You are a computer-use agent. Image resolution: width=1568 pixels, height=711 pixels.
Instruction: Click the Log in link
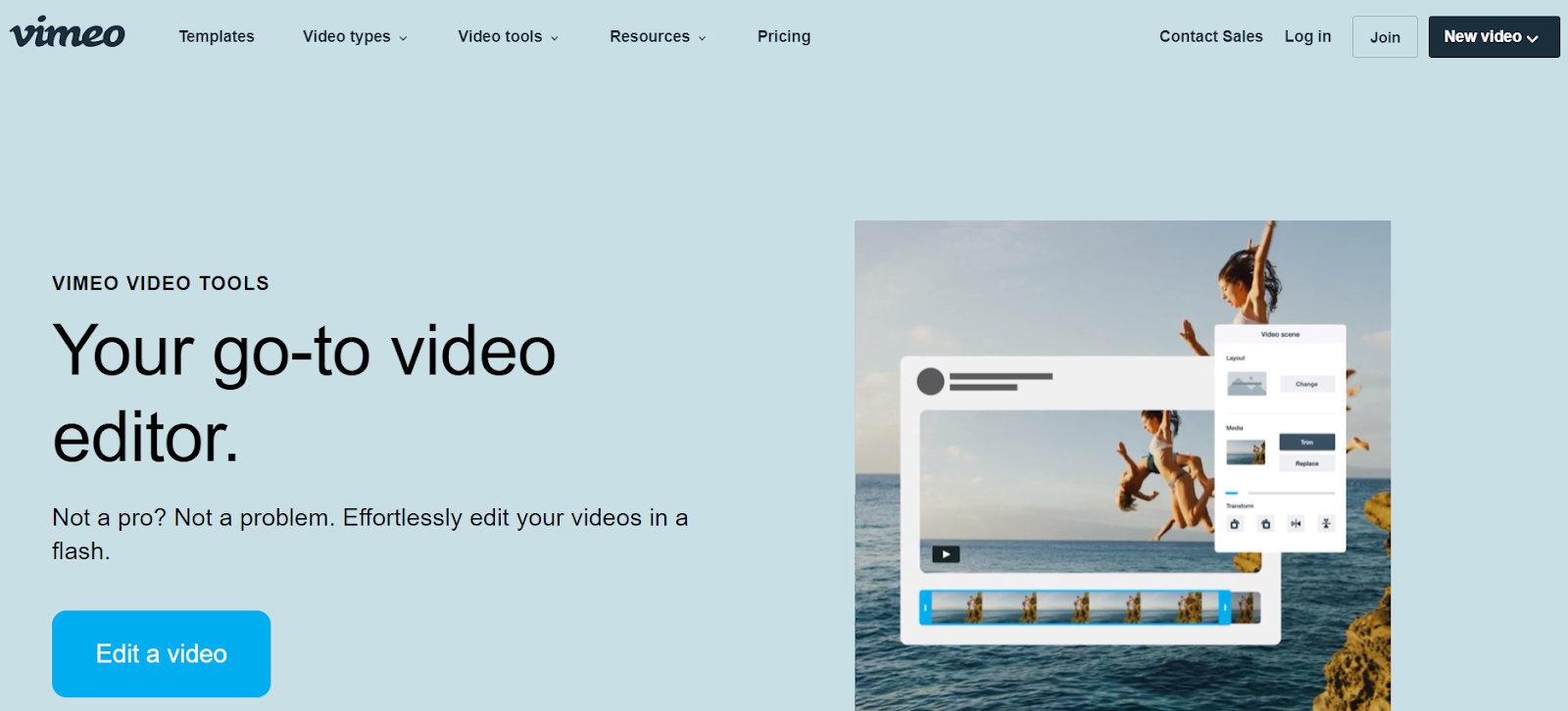[x=1308, y=36]
